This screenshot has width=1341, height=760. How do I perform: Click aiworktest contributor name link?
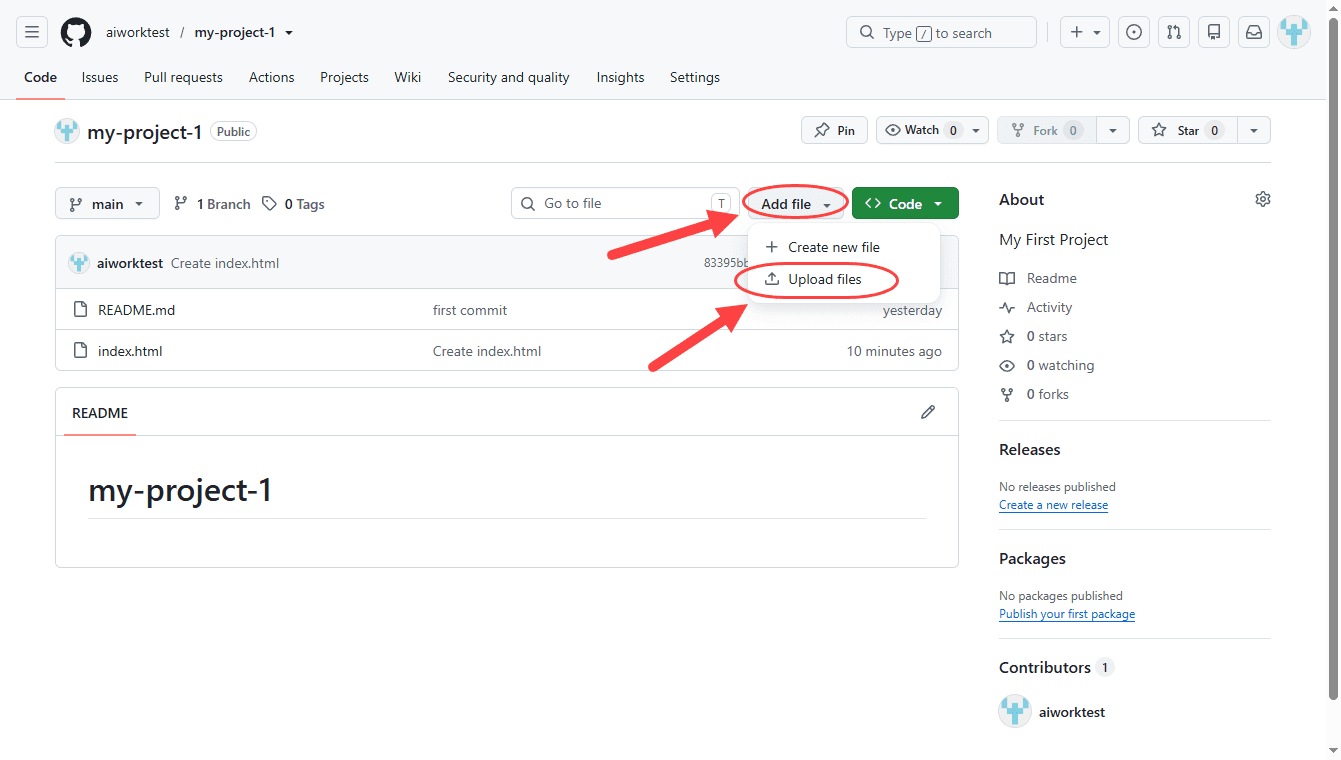[x=1072, y=712]
